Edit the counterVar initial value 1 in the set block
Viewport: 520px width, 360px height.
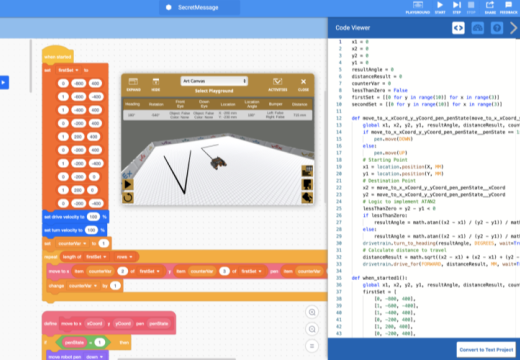(104, 243)
